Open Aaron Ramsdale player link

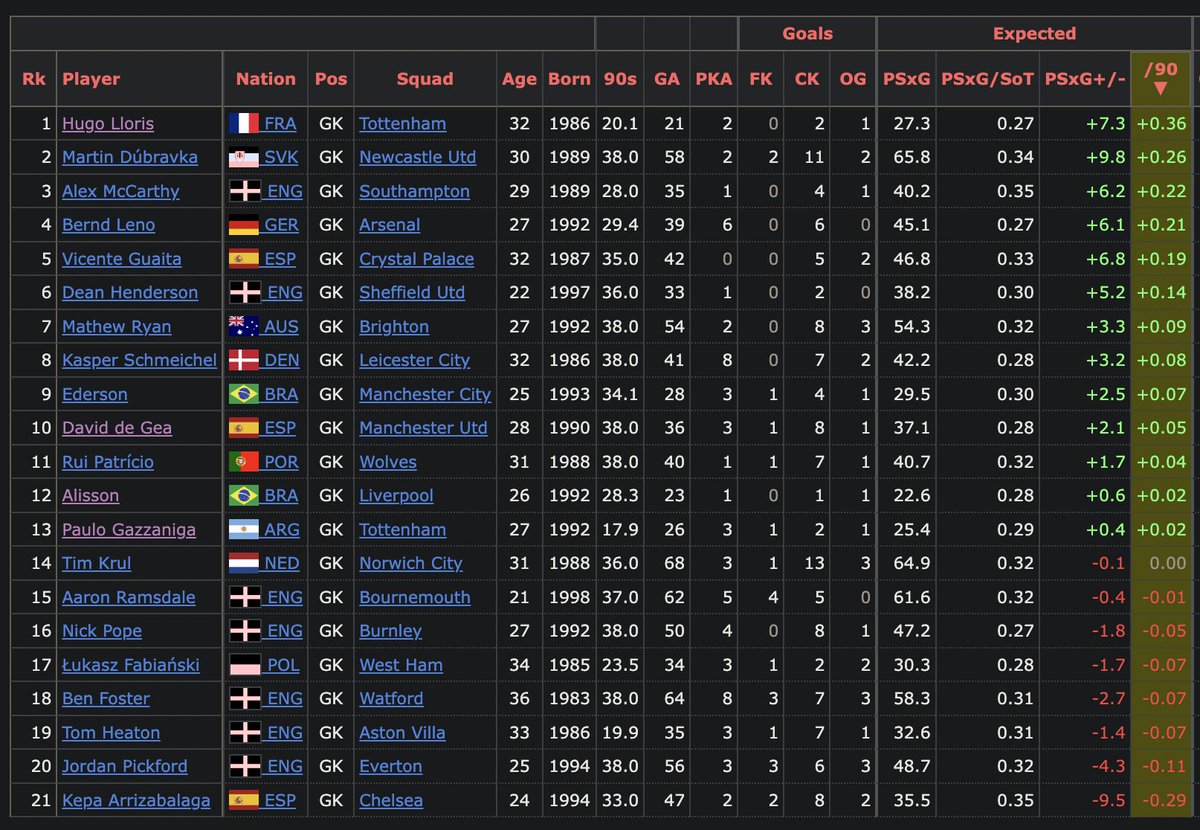coord(129,597)
